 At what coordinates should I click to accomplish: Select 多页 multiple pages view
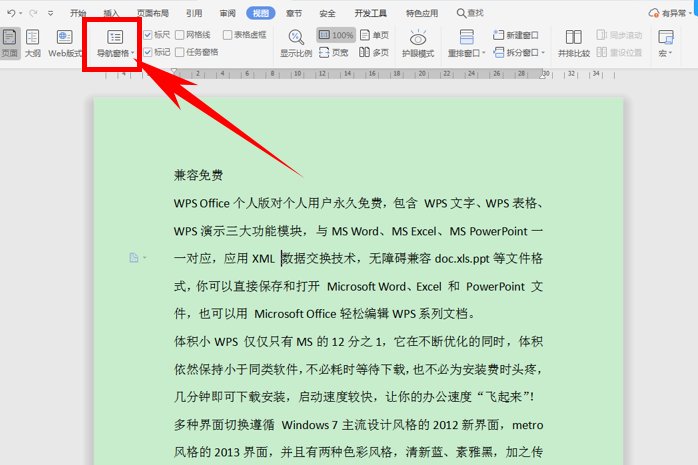coord(374,53)
